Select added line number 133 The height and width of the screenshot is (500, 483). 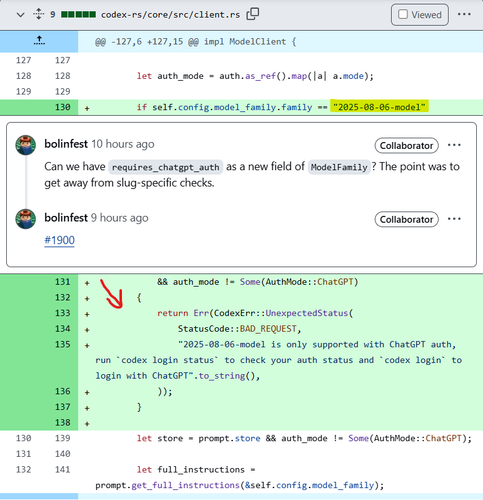[x=63, y=313]
